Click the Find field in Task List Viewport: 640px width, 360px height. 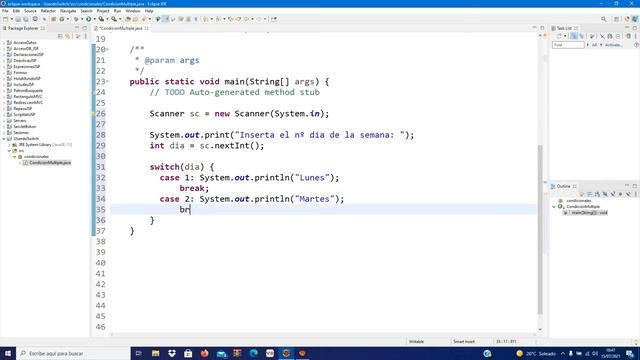pos(568,45)
